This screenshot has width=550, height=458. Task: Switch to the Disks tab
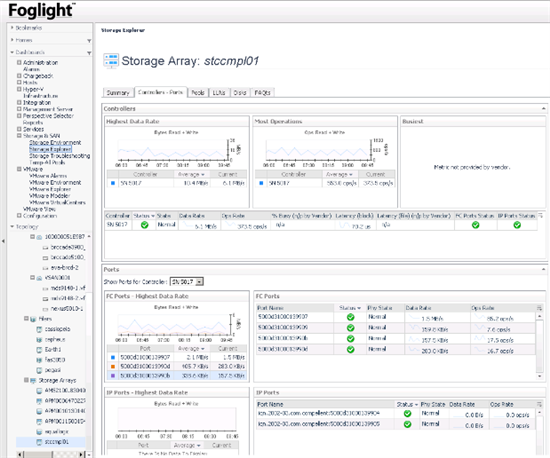pyautogui.click(x=240, y=93)
